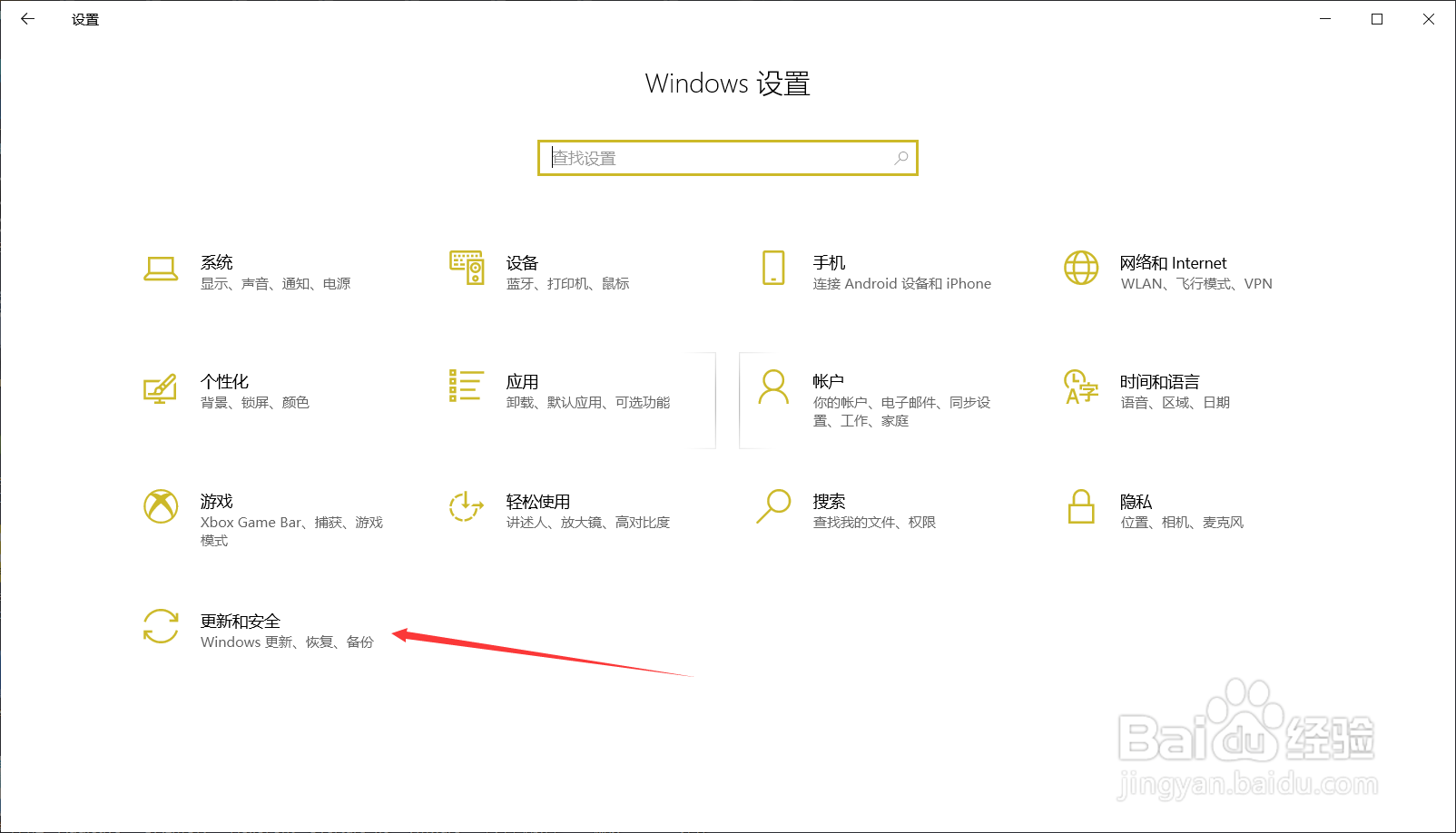Viewport: 1456px width, 833px height.
Task: Open 网络和 Internet settings heading
Action: [x=1174, y=262]
